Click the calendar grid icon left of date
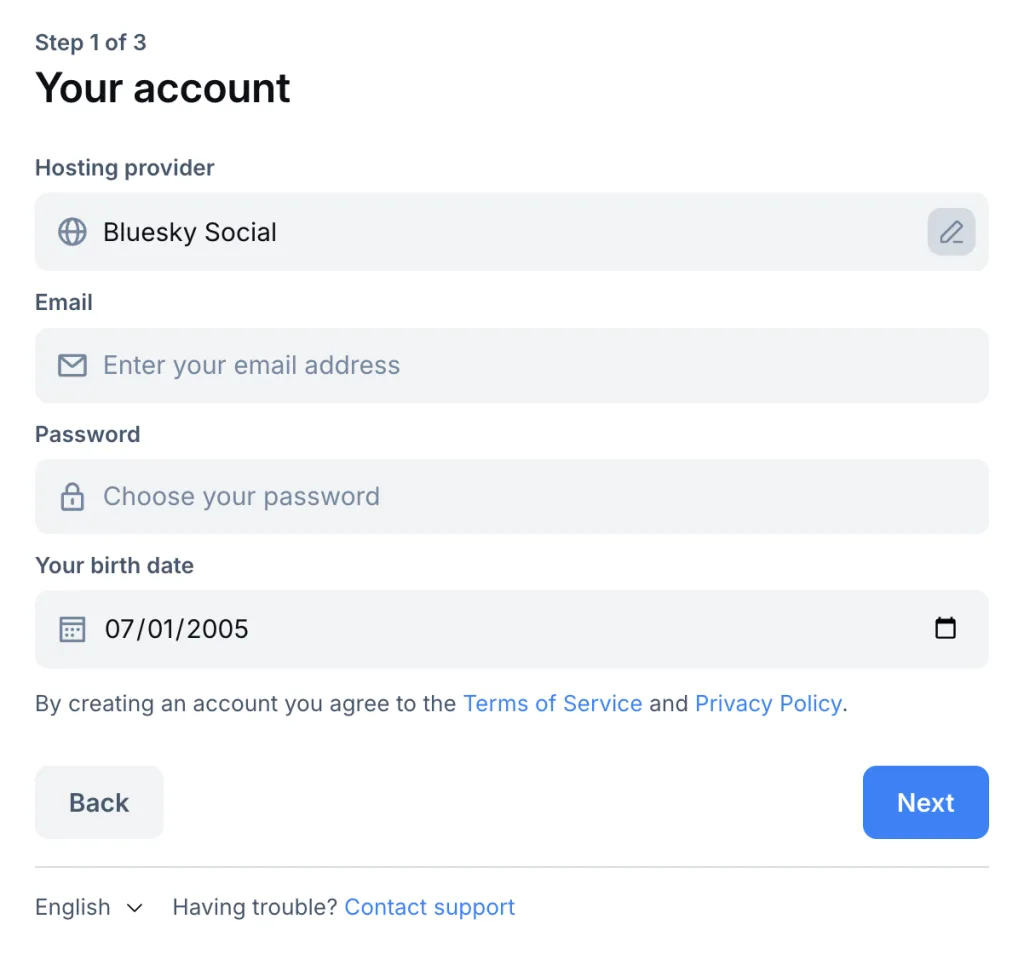This screenshot has width=1024, height=971. click(x=72, y=629)
